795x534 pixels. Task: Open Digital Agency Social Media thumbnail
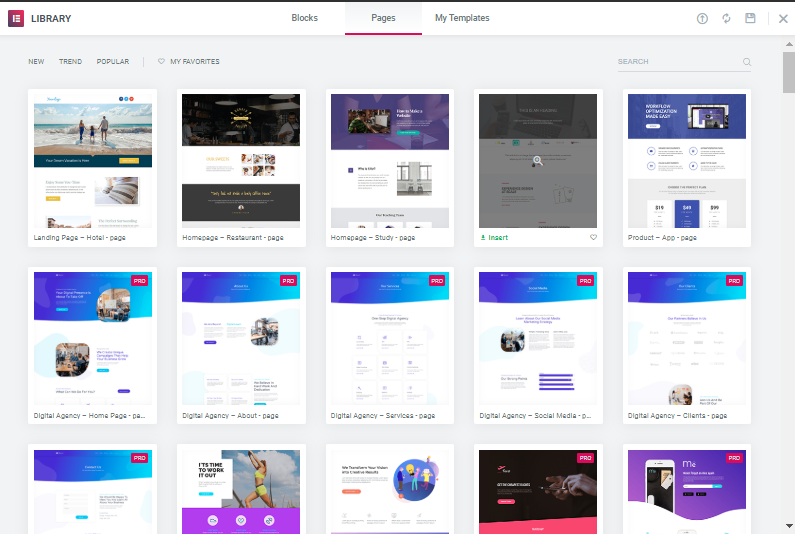[x=538, y=338]
